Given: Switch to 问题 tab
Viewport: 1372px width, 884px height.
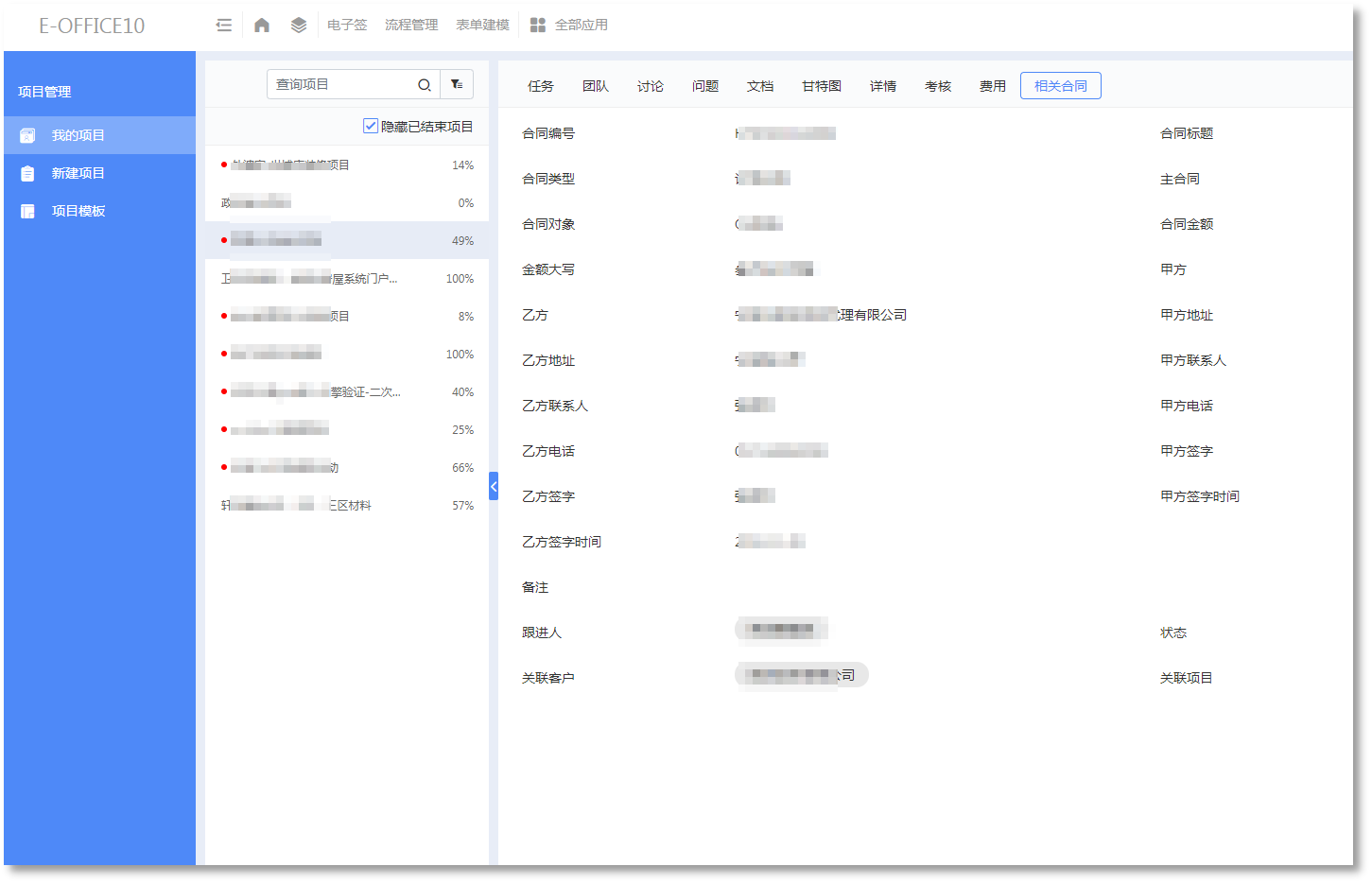Looking at the screenshot, I should tap(705, 86).
